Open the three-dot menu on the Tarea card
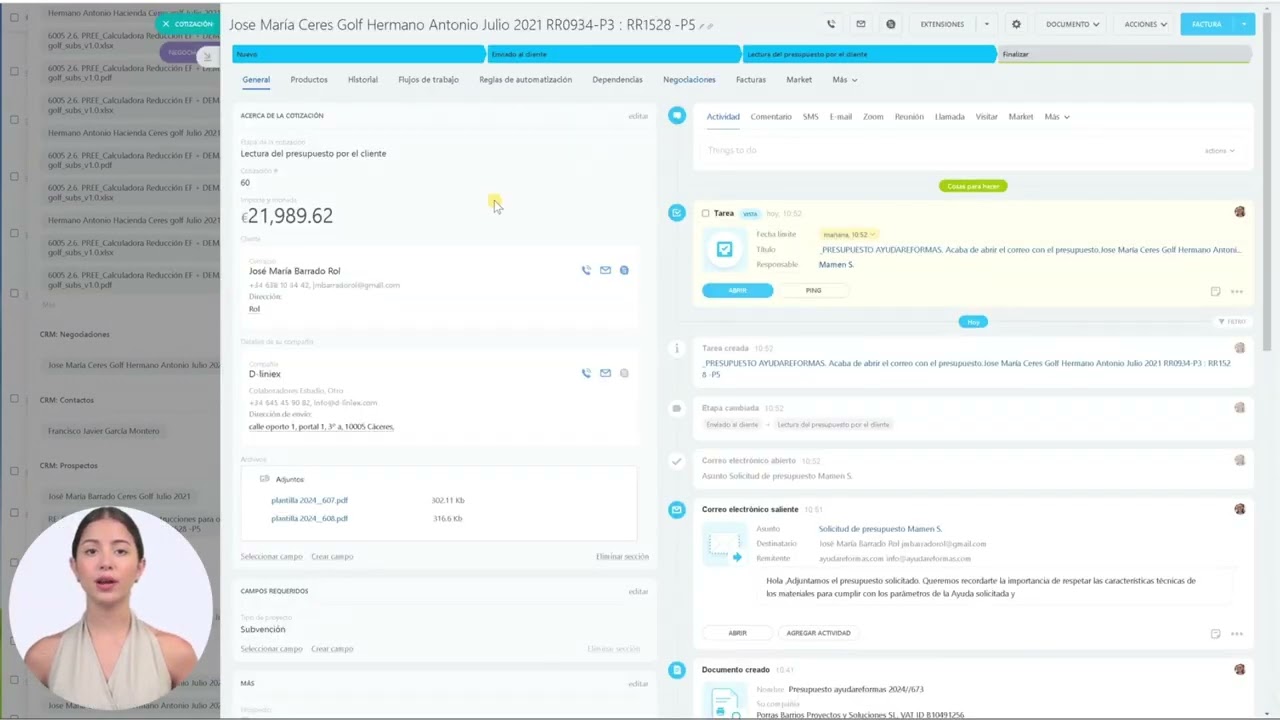 tap(1237, 292)
